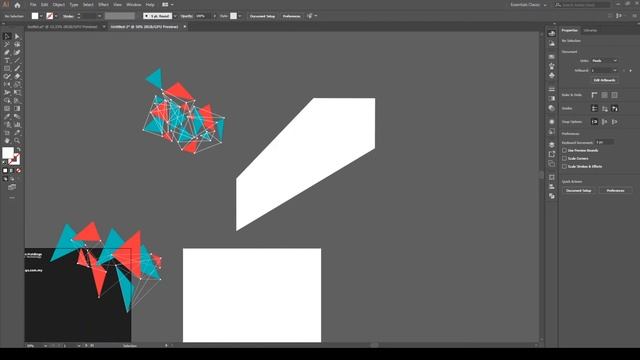Select the Shape Builder tool
This screenshot has height=360, width=640.
(x=7, y=100)
